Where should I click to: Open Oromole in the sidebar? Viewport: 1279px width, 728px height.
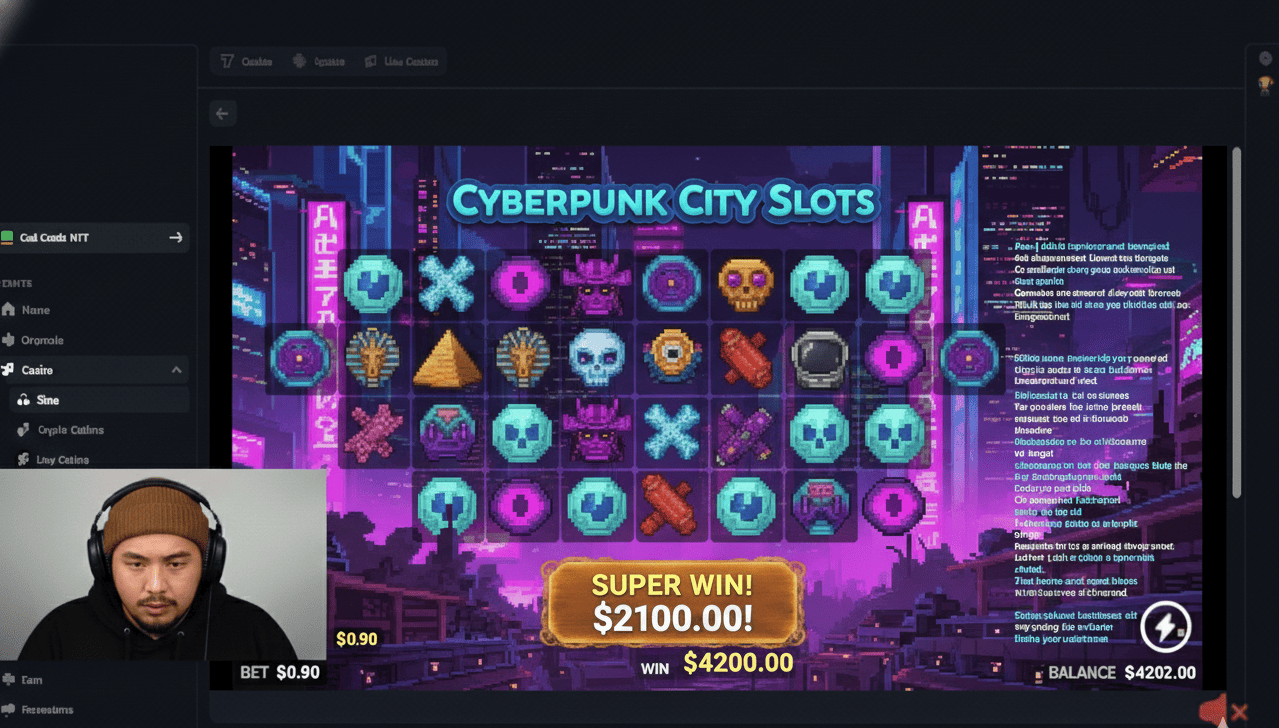point(34,340)
